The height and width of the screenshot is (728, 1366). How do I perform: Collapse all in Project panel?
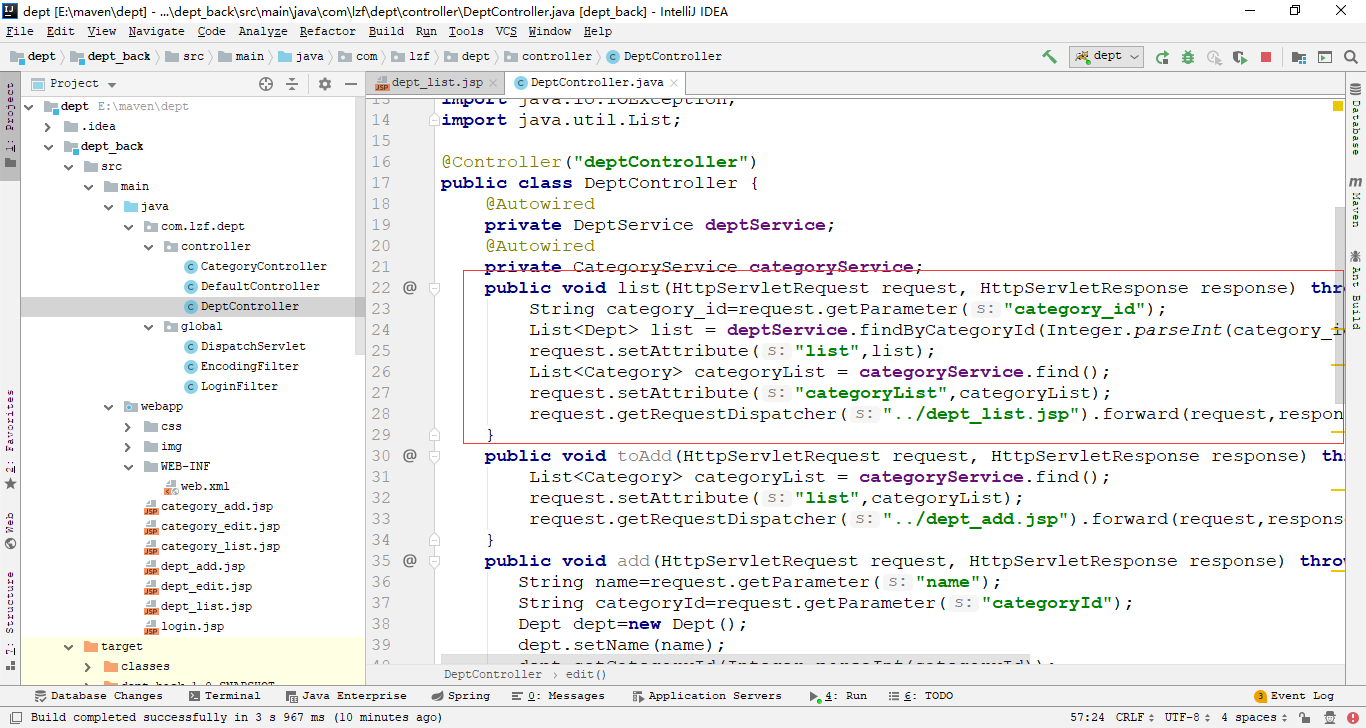[x=292, y=84]
